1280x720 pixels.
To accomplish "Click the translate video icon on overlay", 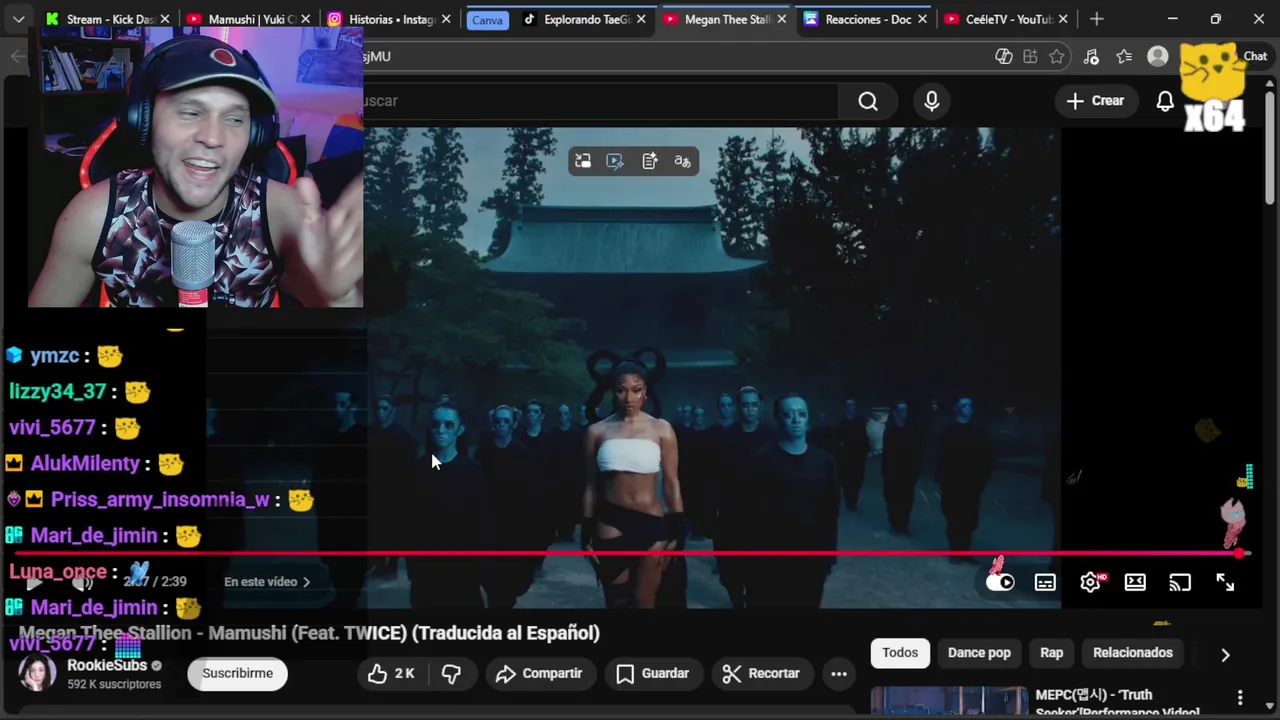I will pos(683,161).
